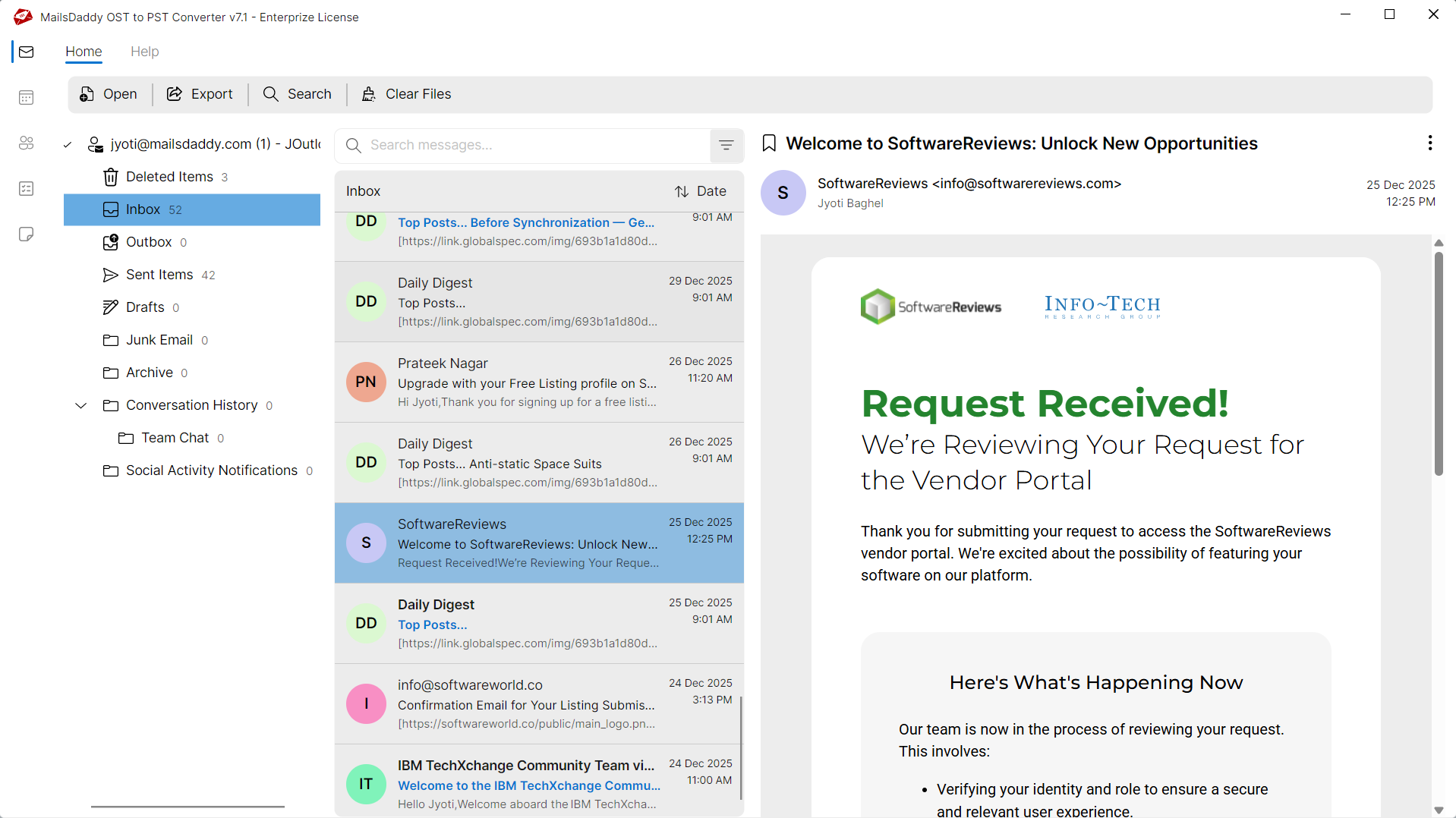Click the Search toolbar button
This screenshot has height=818, width=1456.
[298, 94]
